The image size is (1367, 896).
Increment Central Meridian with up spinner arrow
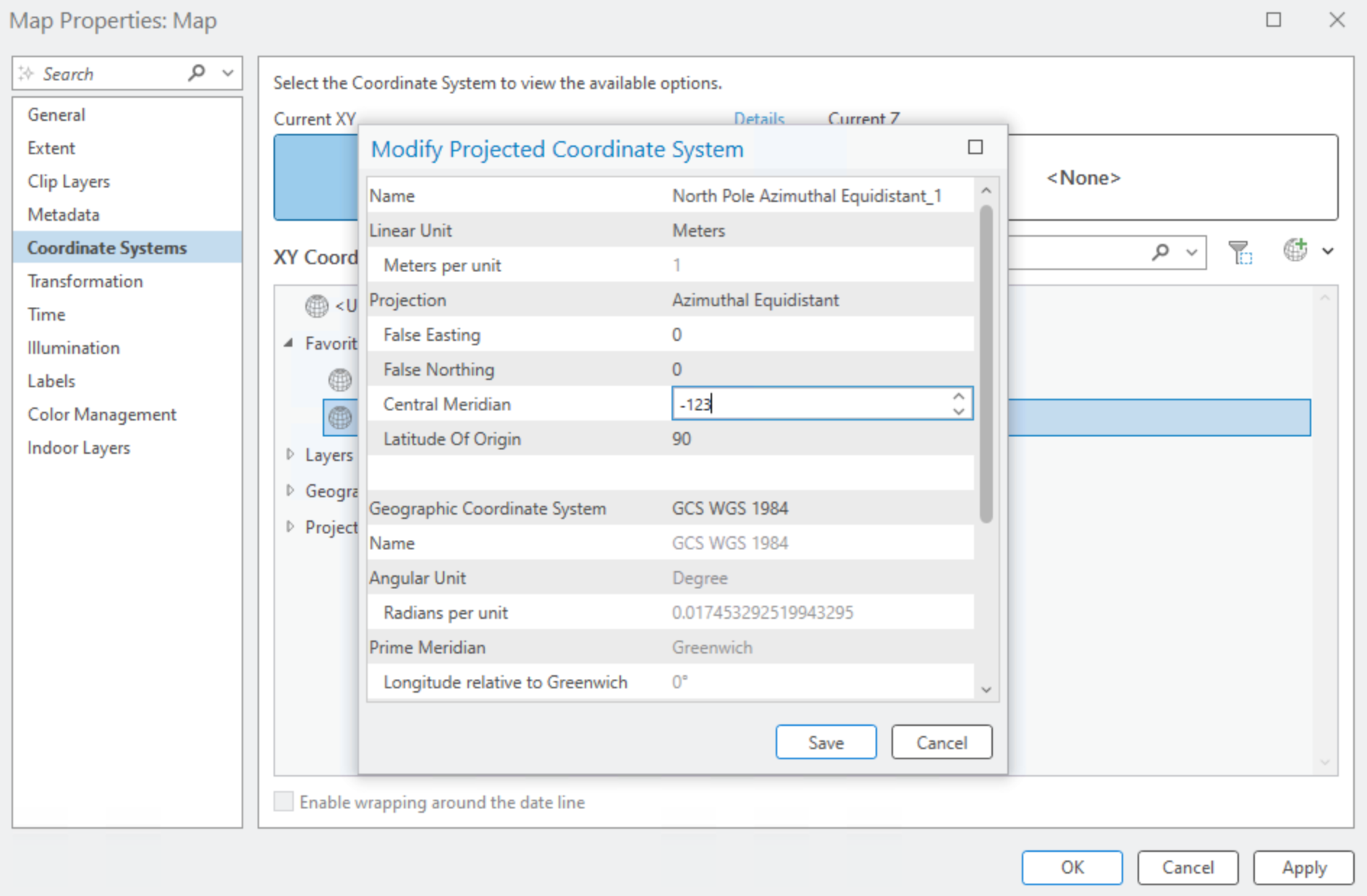point(959,397)
